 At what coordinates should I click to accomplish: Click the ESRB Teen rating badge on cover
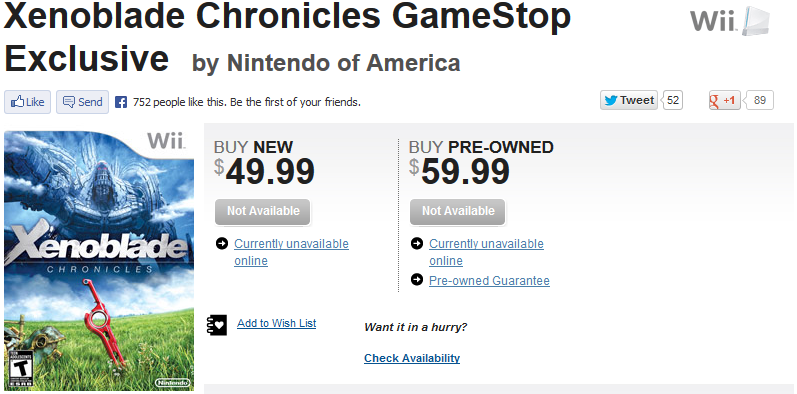(18, 368)
